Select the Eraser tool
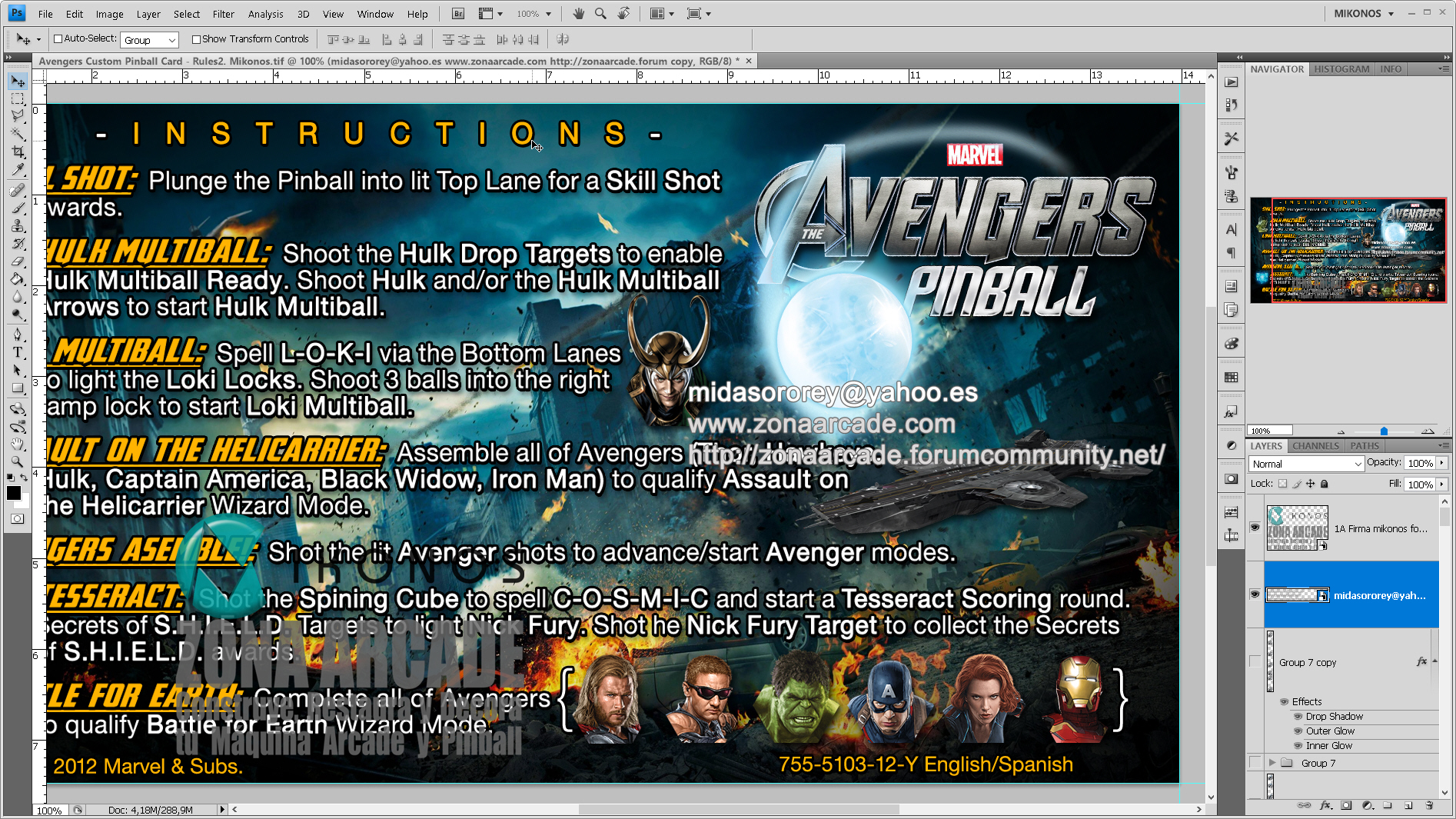Screen dimensions: 1456x819 18,261
